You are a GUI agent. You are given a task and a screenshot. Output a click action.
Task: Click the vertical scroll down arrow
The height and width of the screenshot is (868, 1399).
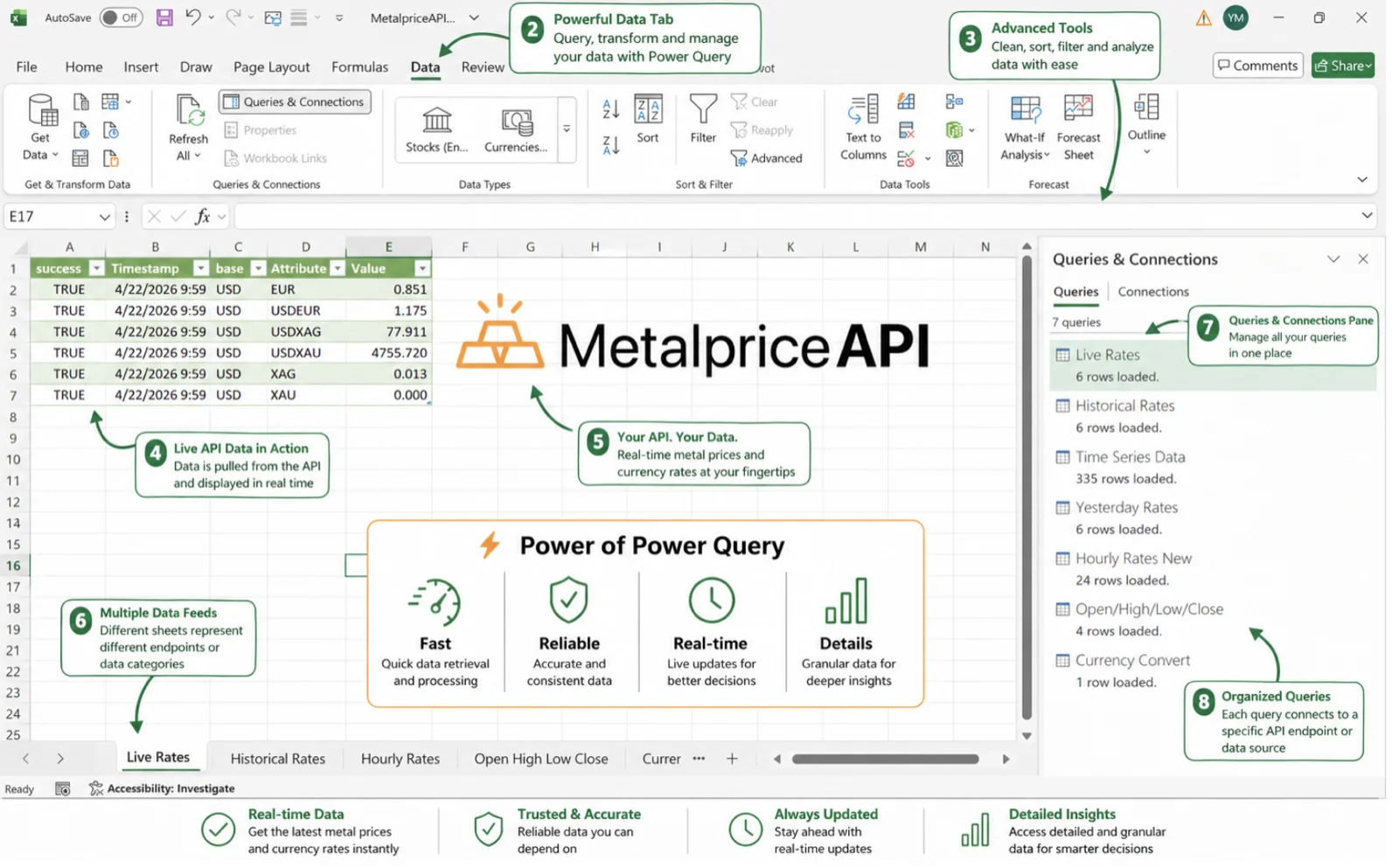click(1027, 736)
